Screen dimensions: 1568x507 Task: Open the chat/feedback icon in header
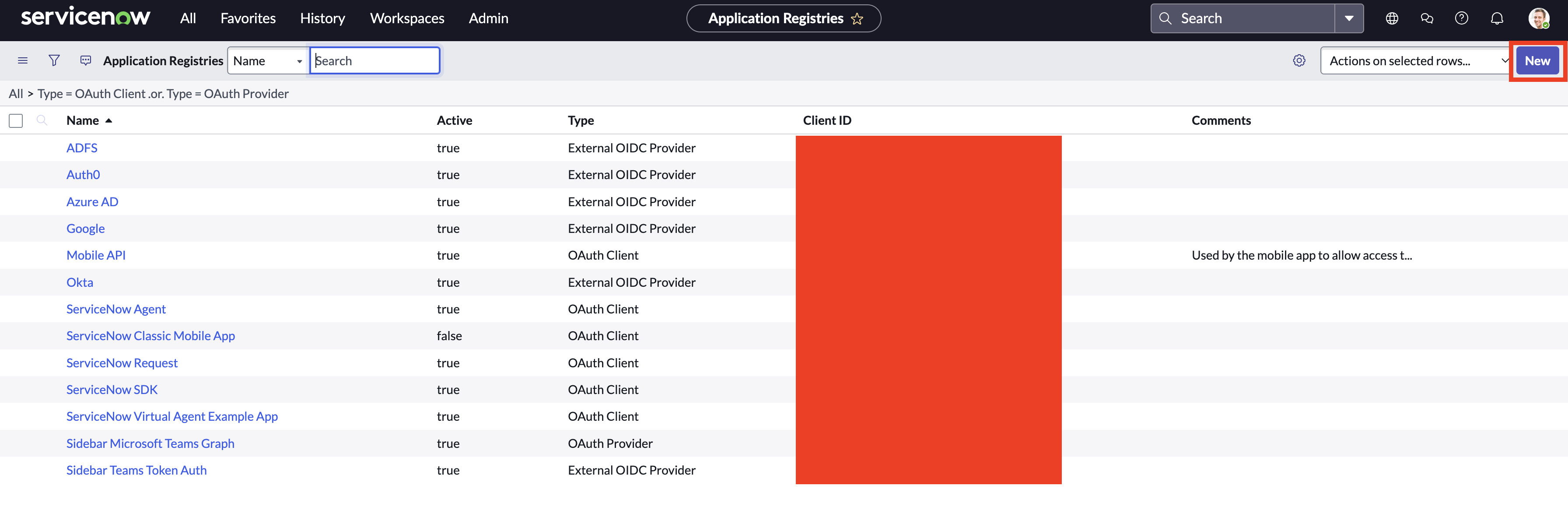[x=1427, y=18]
